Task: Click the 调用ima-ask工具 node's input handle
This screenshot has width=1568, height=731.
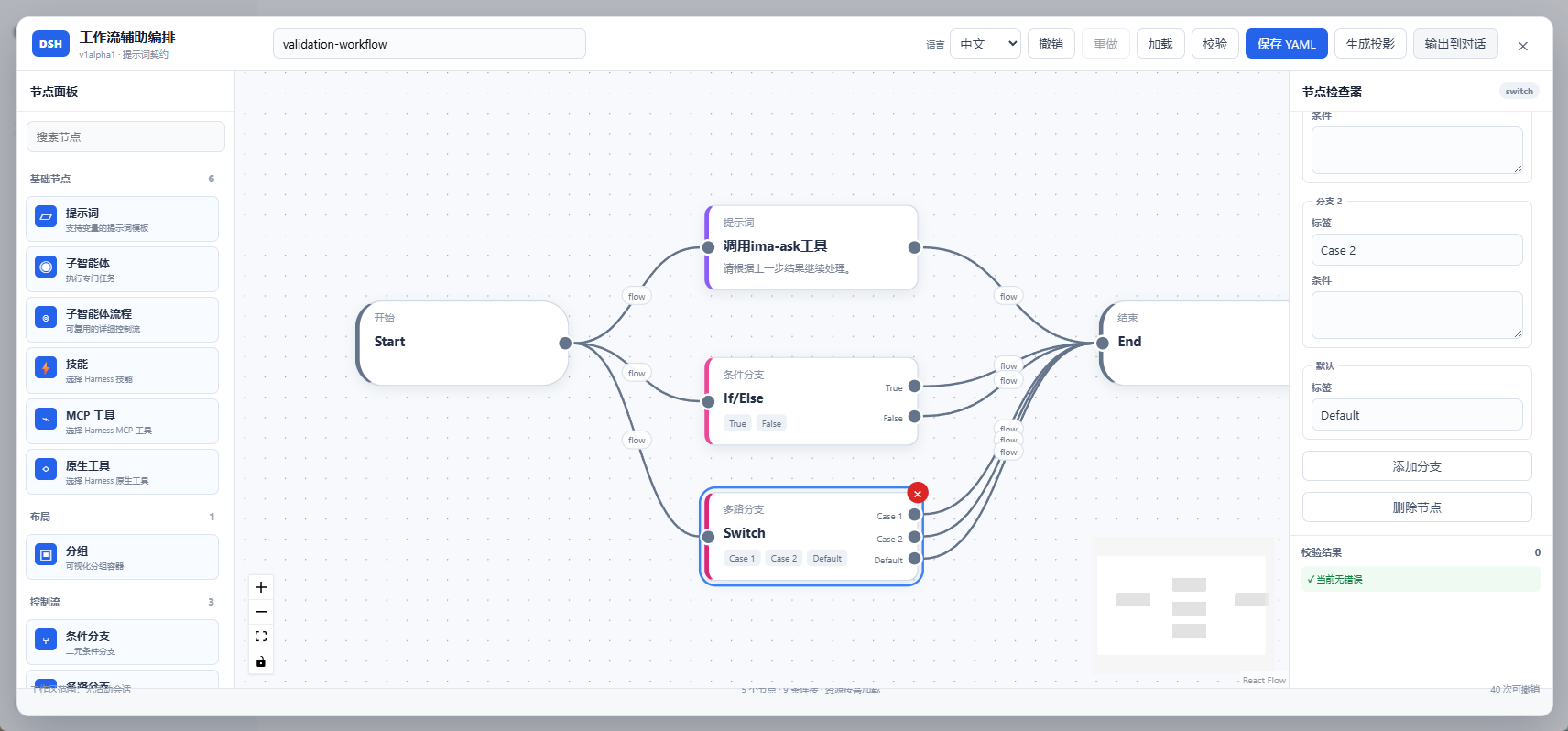Action: (x=708, y=247)
